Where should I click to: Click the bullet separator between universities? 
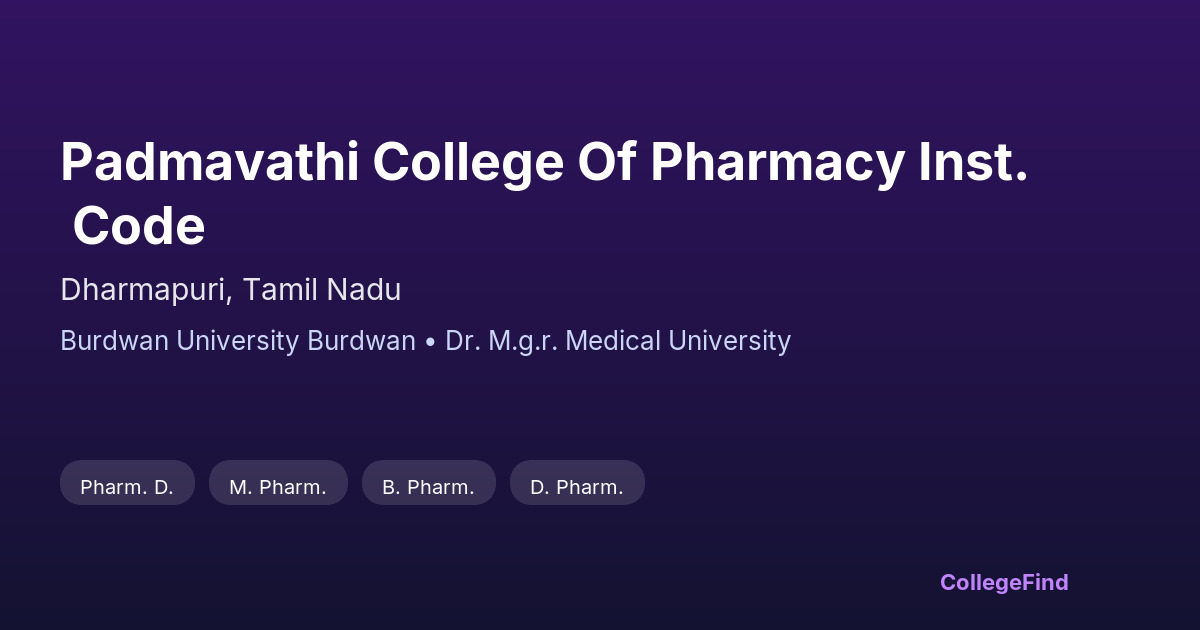[x=430, y=342]
